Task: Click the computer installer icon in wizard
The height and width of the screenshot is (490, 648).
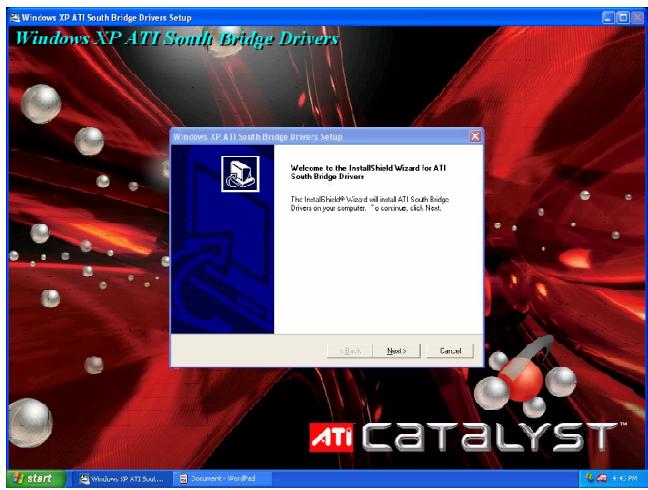Action: pyautogui.click(x=240, y=174)
